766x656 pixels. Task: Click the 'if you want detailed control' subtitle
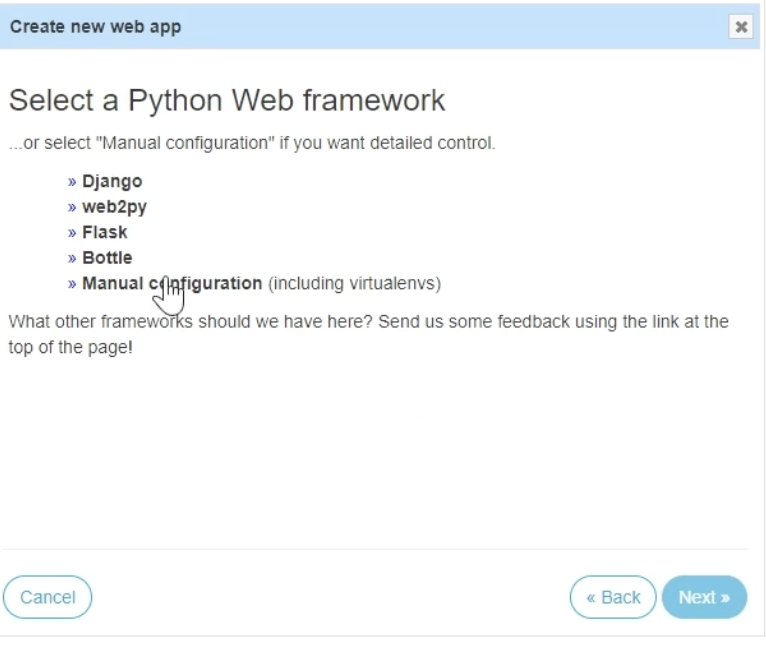point(252,143)
